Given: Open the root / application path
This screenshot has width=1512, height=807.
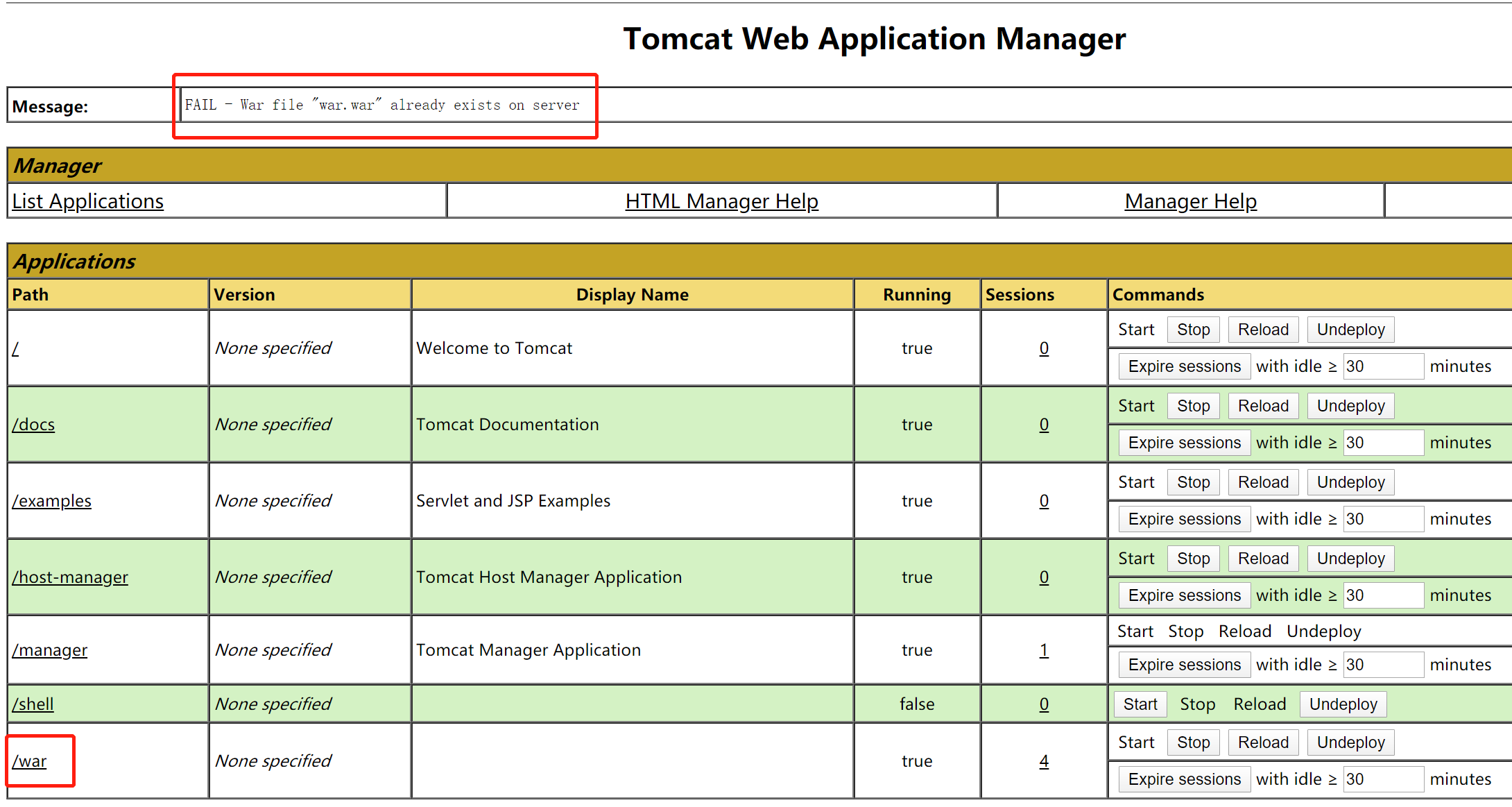Looking at the screenshot, I should point(15,348).
